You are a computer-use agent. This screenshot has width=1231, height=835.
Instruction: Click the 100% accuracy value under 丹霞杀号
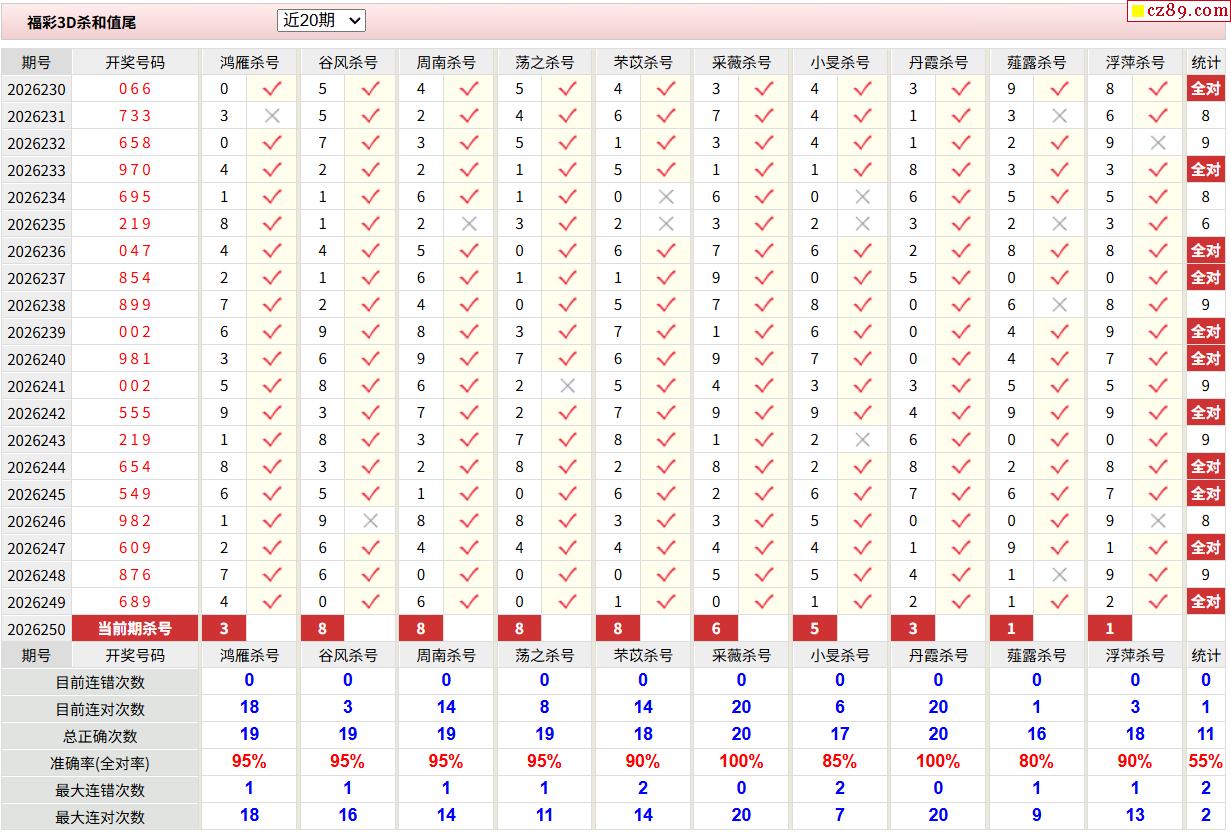(x=938, y=762)
